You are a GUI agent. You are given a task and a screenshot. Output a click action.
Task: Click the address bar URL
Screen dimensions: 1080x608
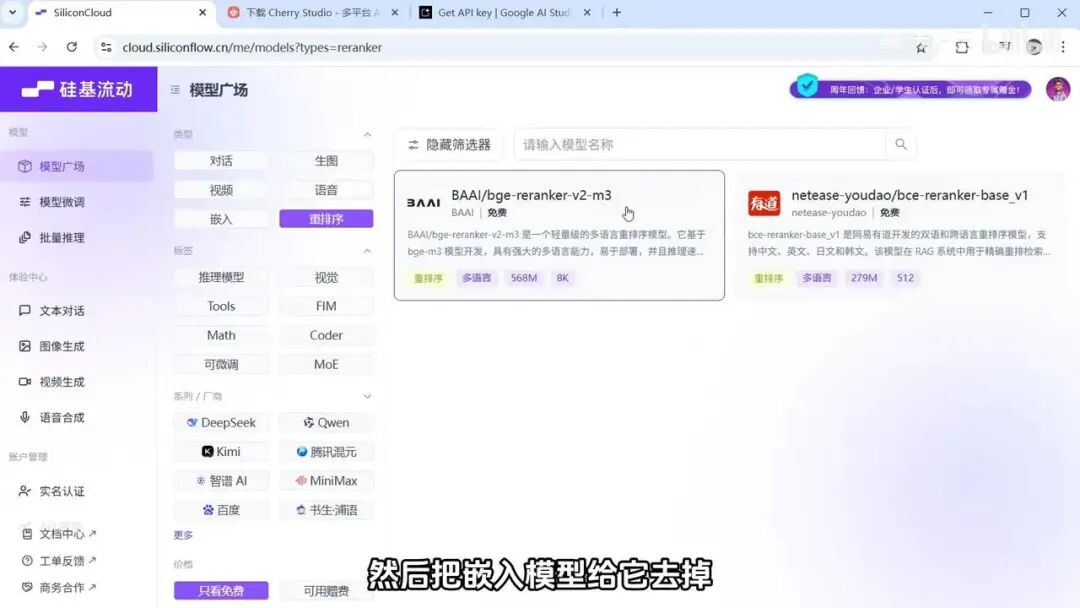coord(252,48)
